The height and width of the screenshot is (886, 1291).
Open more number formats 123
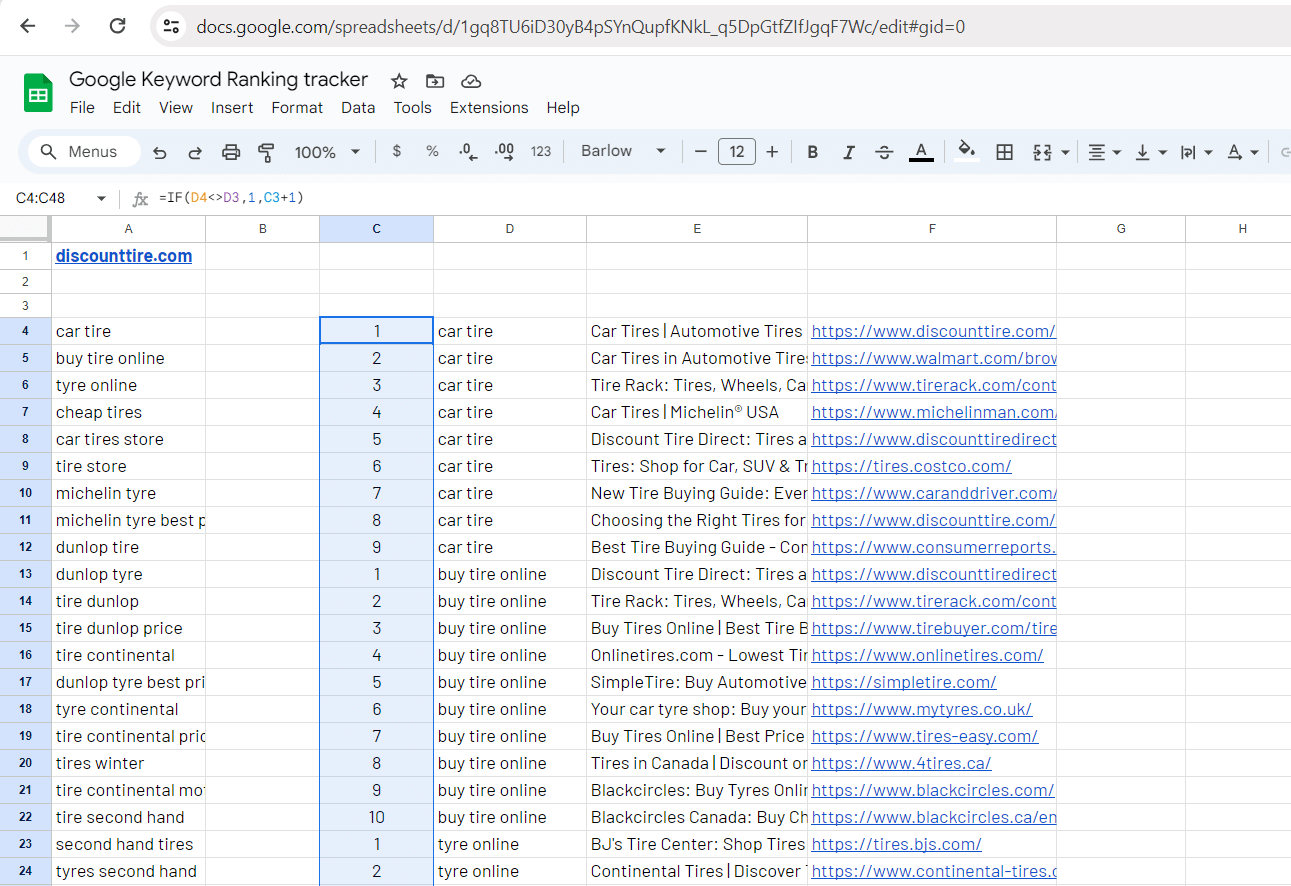tap(541, 152)
